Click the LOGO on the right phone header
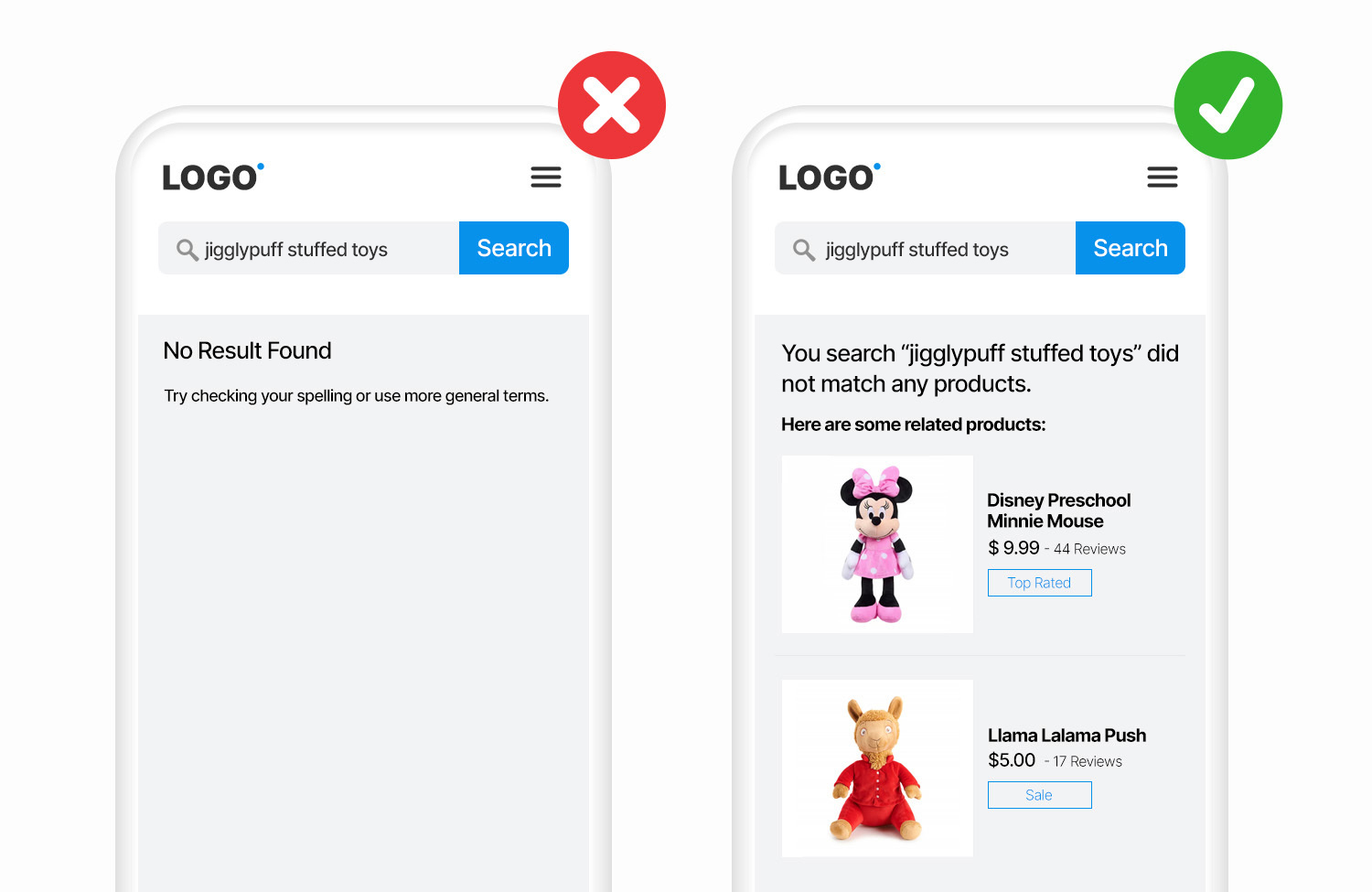The height and width of the screenshot is (892, 1372). pos(826,177)
